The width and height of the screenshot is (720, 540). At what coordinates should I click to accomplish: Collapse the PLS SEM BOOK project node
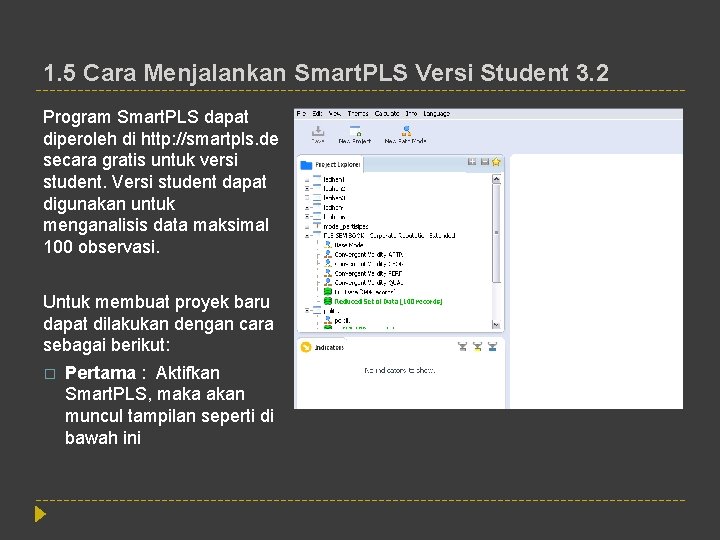point(307,236)
